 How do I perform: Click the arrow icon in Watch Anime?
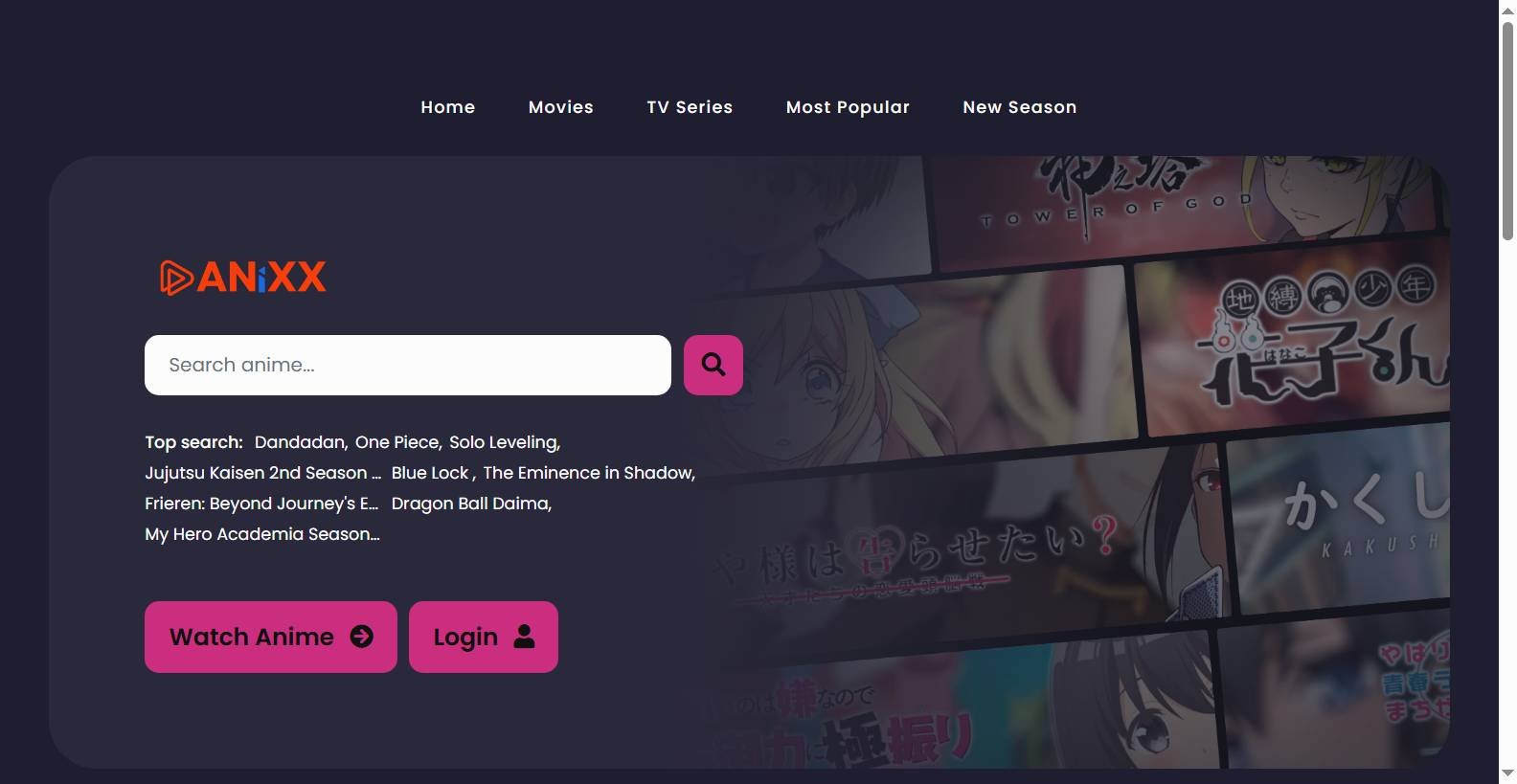(361, 637)
